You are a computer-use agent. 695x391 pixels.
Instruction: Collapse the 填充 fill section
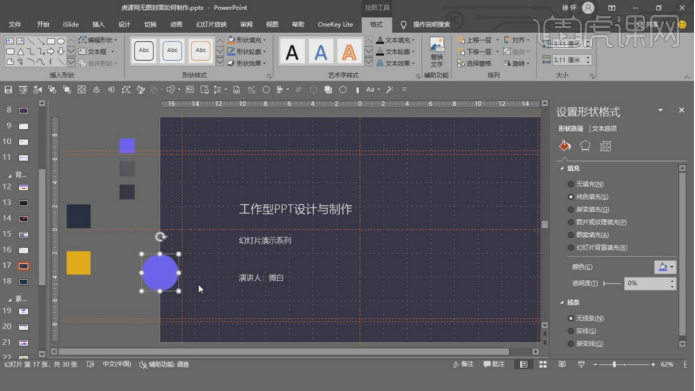570,168
